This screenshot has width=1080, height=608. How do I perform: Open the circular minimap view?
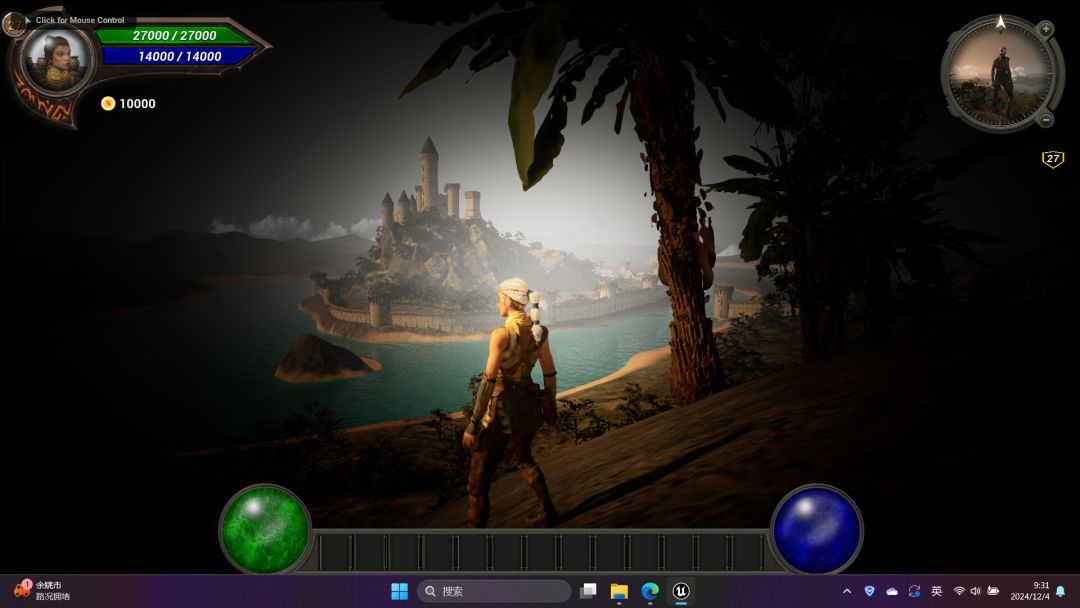click(x=1000, y=74)
